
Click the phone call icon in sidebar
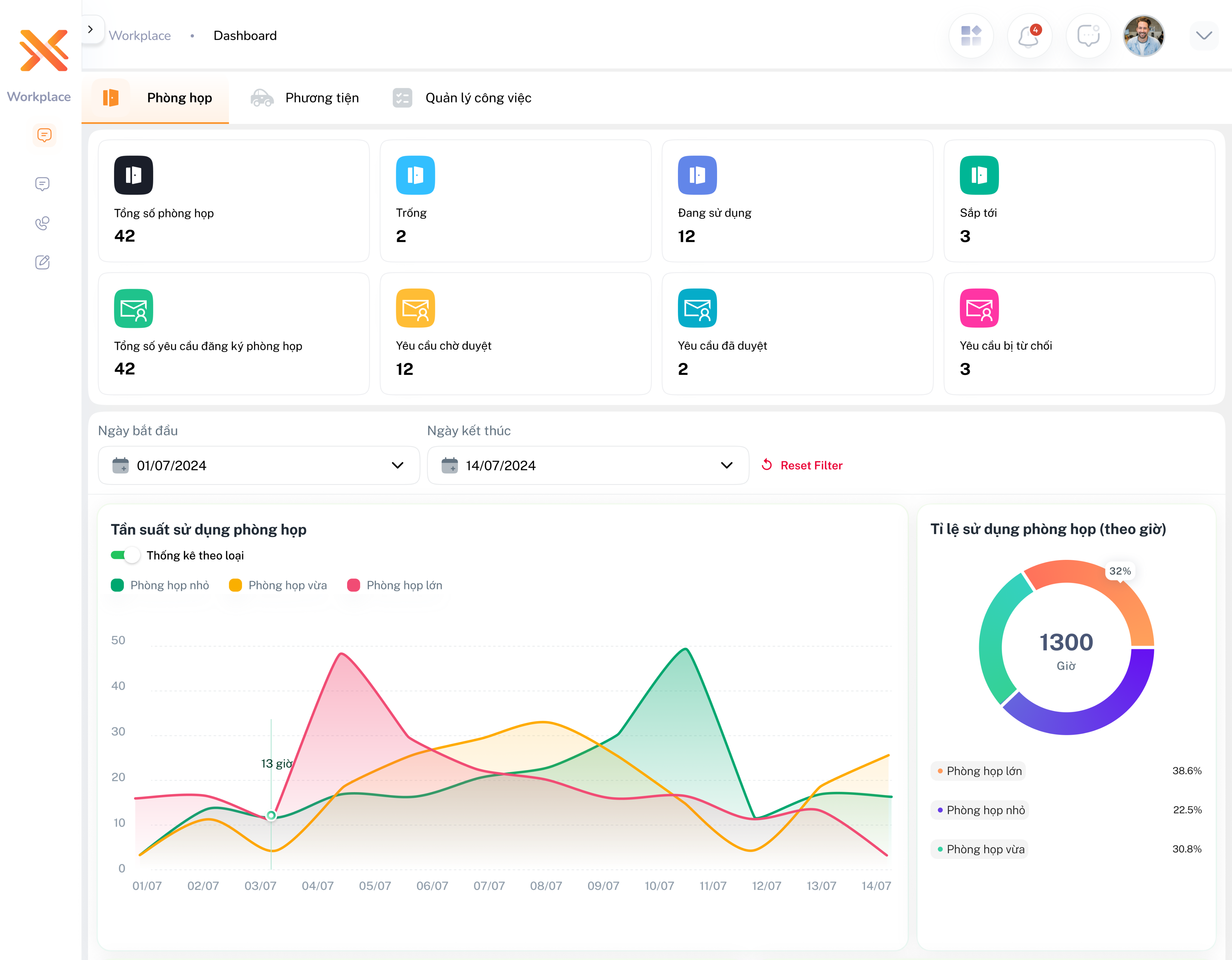click(42, 224)
